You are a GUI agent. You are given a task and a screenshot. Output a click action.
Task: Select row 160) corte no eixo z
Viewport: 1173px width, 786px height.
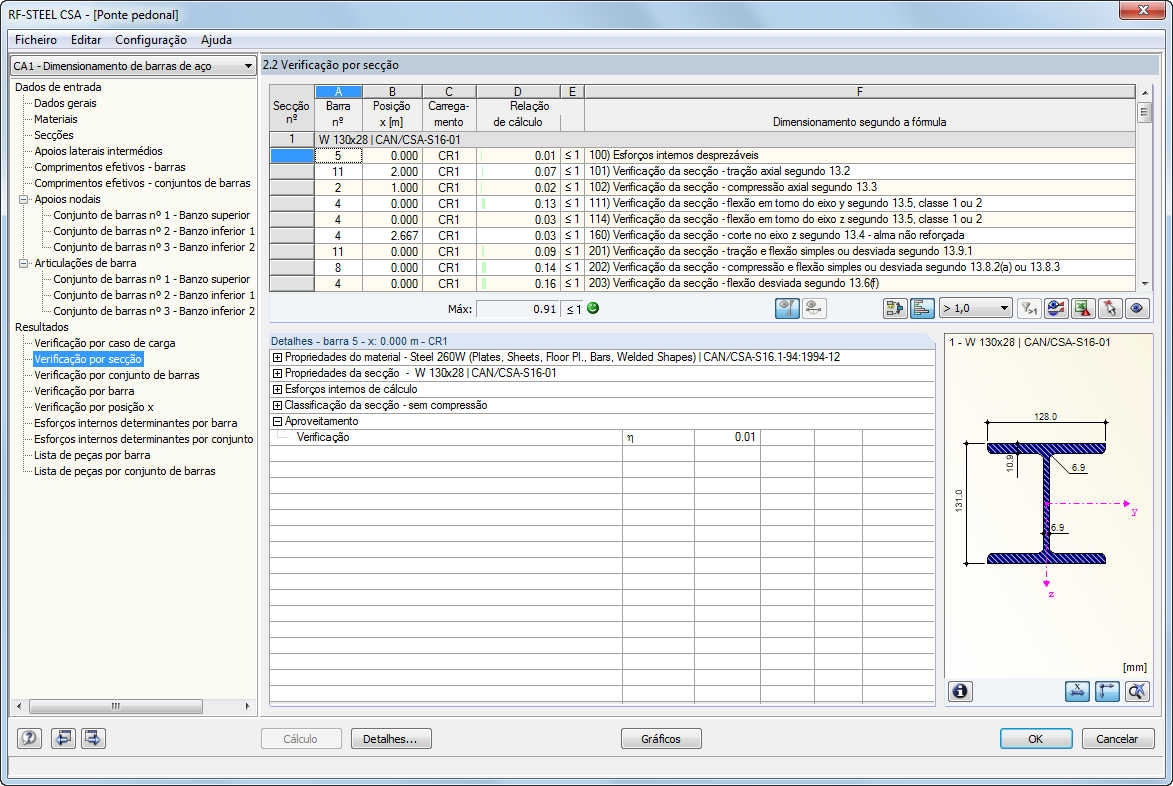coord(702,236)
